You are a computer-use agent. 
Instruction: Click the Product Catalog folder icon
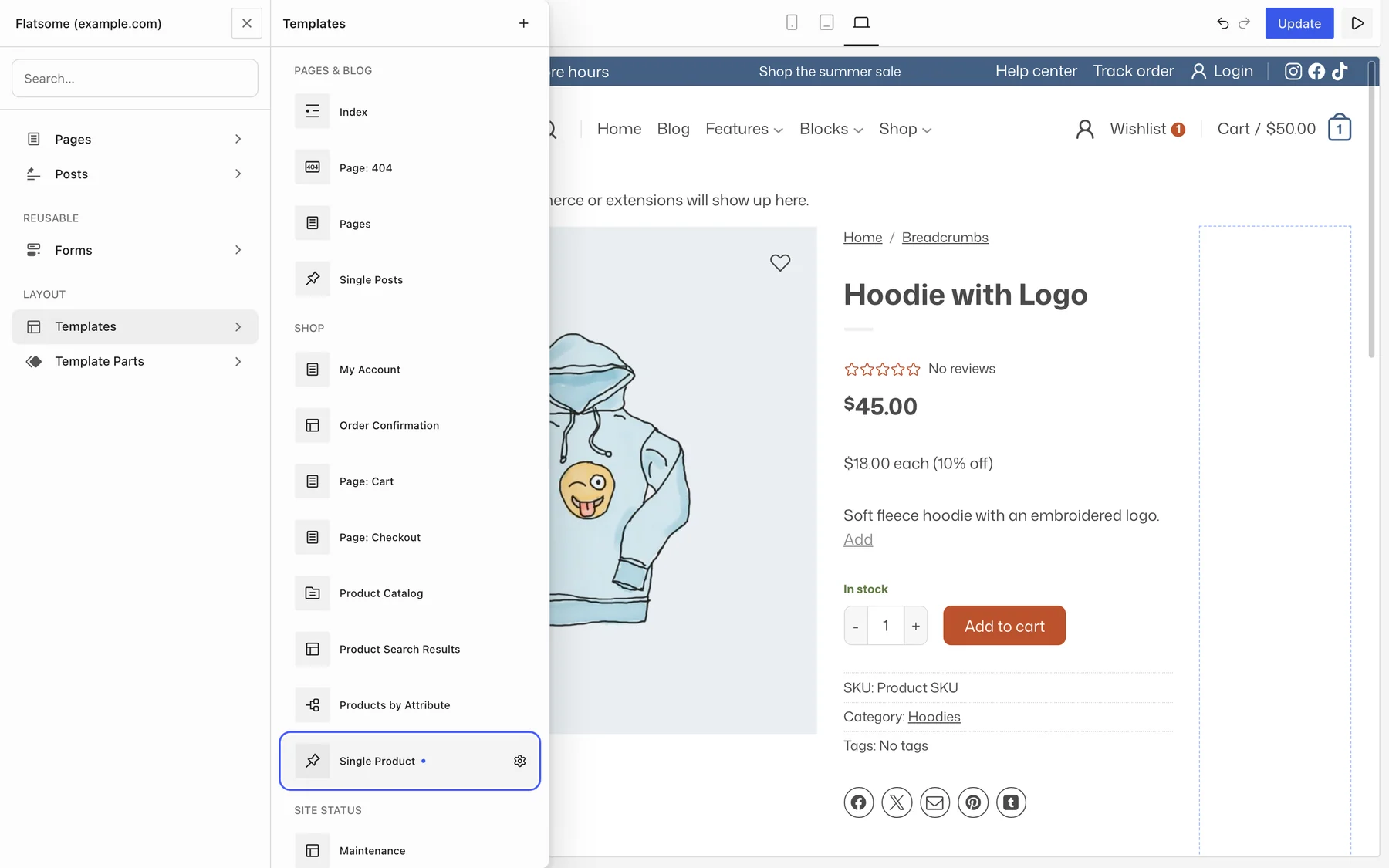(313, 593)
